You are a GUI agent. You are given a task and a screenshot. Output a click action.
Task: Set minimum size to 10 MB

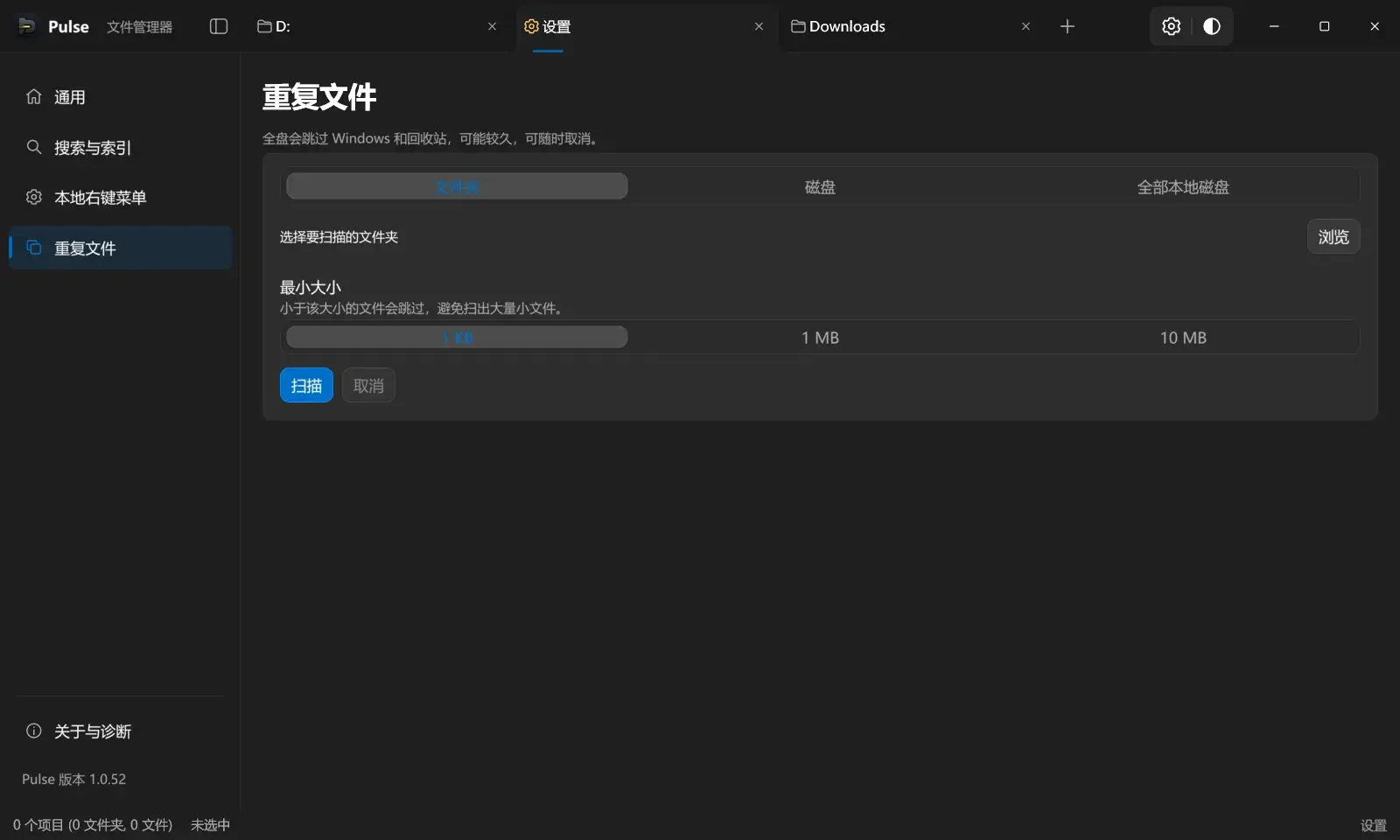[x=1183, y=337]
